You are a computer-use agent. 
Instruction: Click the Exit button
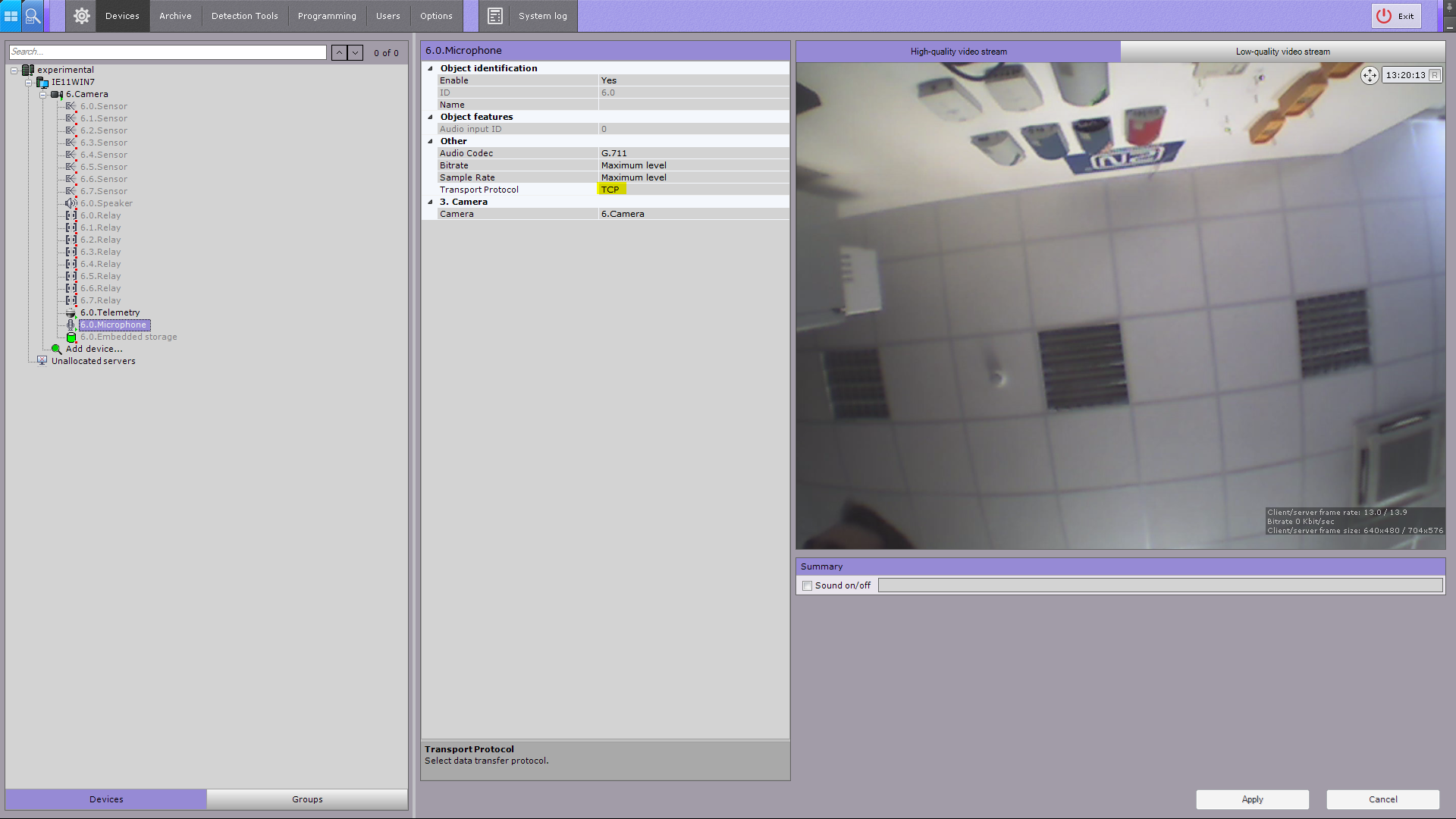pyautogui.click(x=1396, y=16)
